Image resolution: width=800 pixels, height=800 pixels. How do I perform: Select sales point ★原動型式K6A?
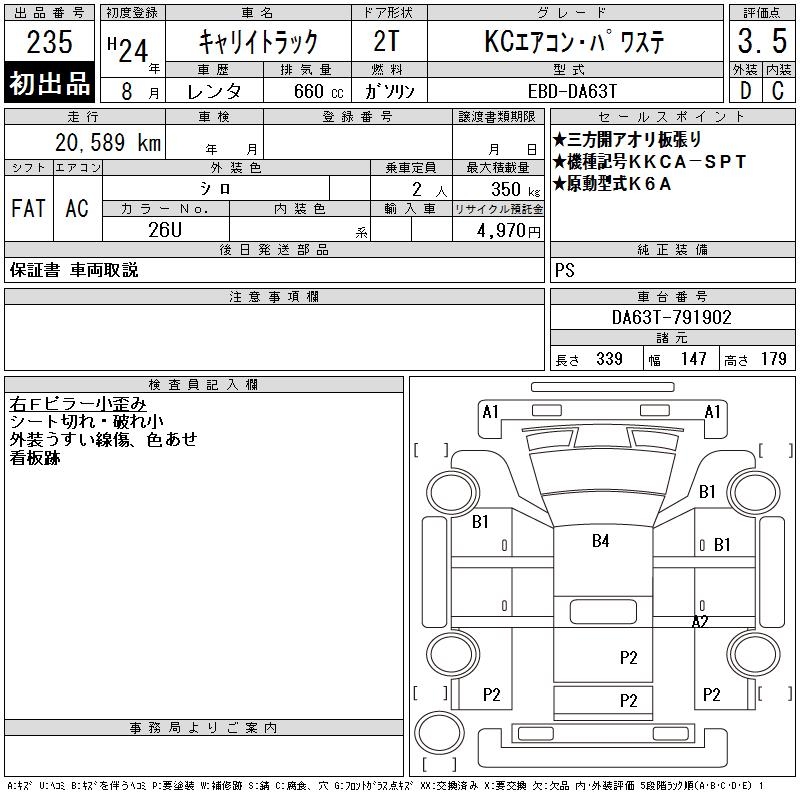pyautogui.click(x=612, y=184)
